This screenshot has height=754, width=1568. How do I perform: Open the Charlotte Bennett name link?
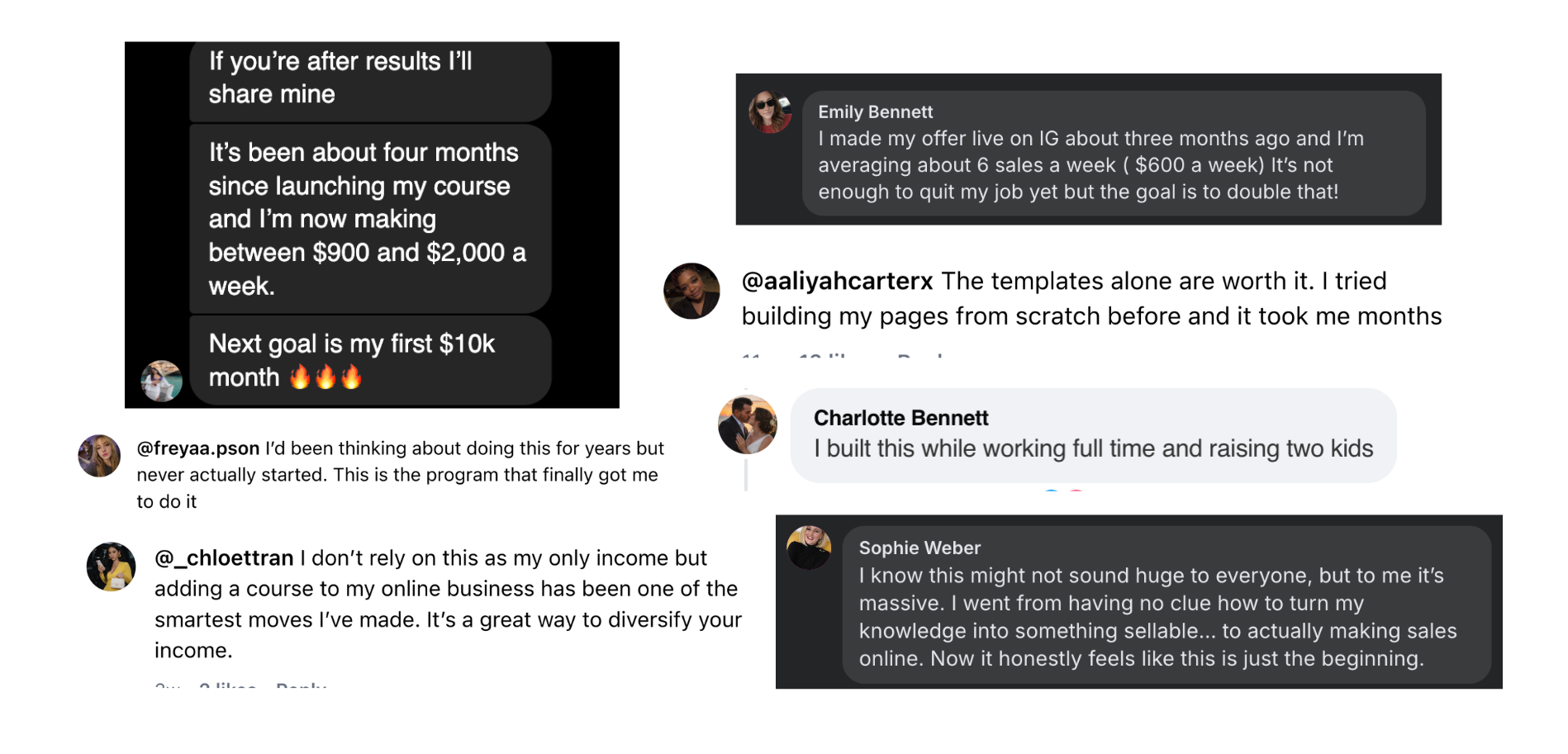point(900,418)
